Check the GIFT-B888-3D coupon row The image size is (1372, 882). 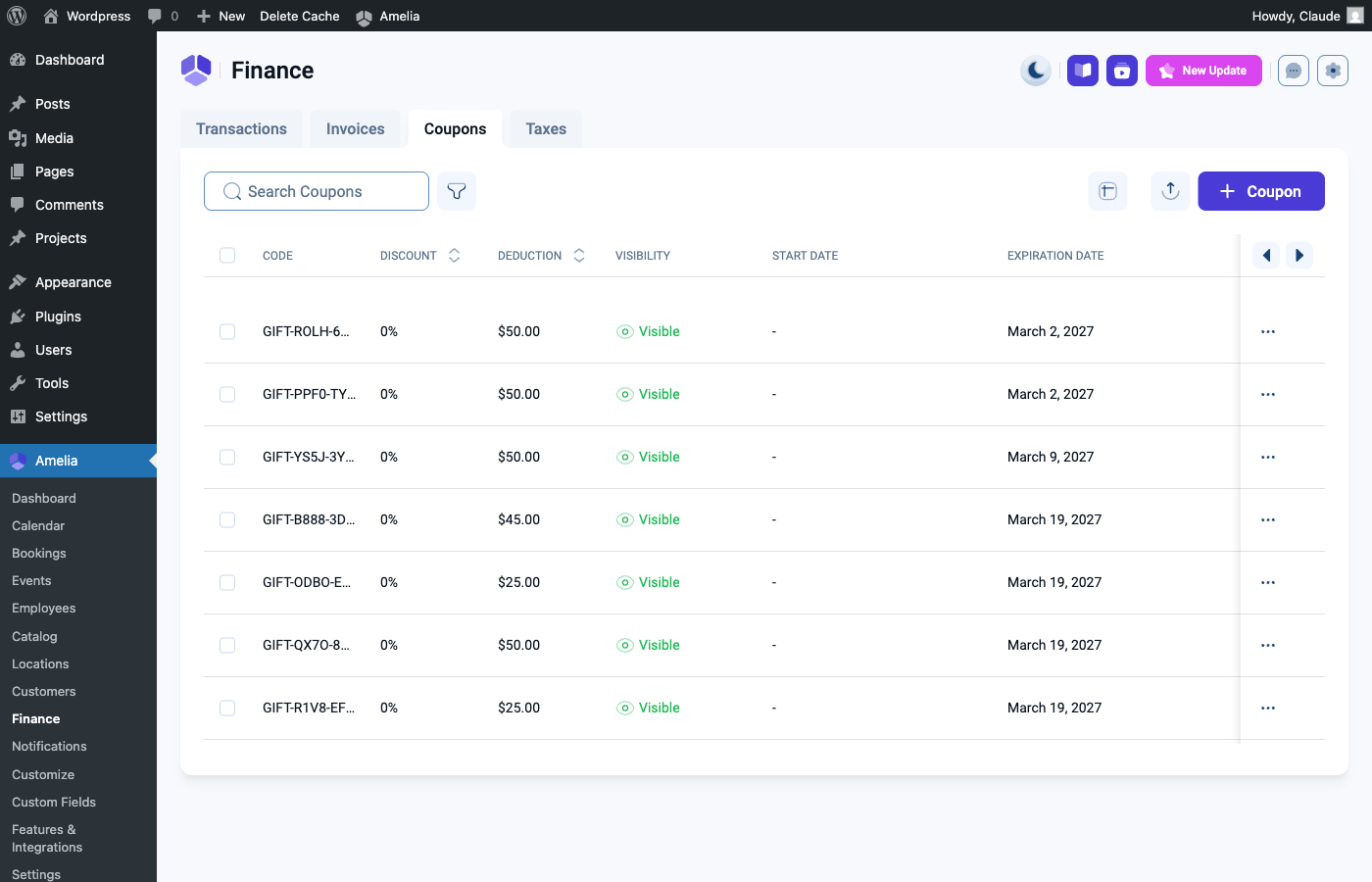[227, 520]
